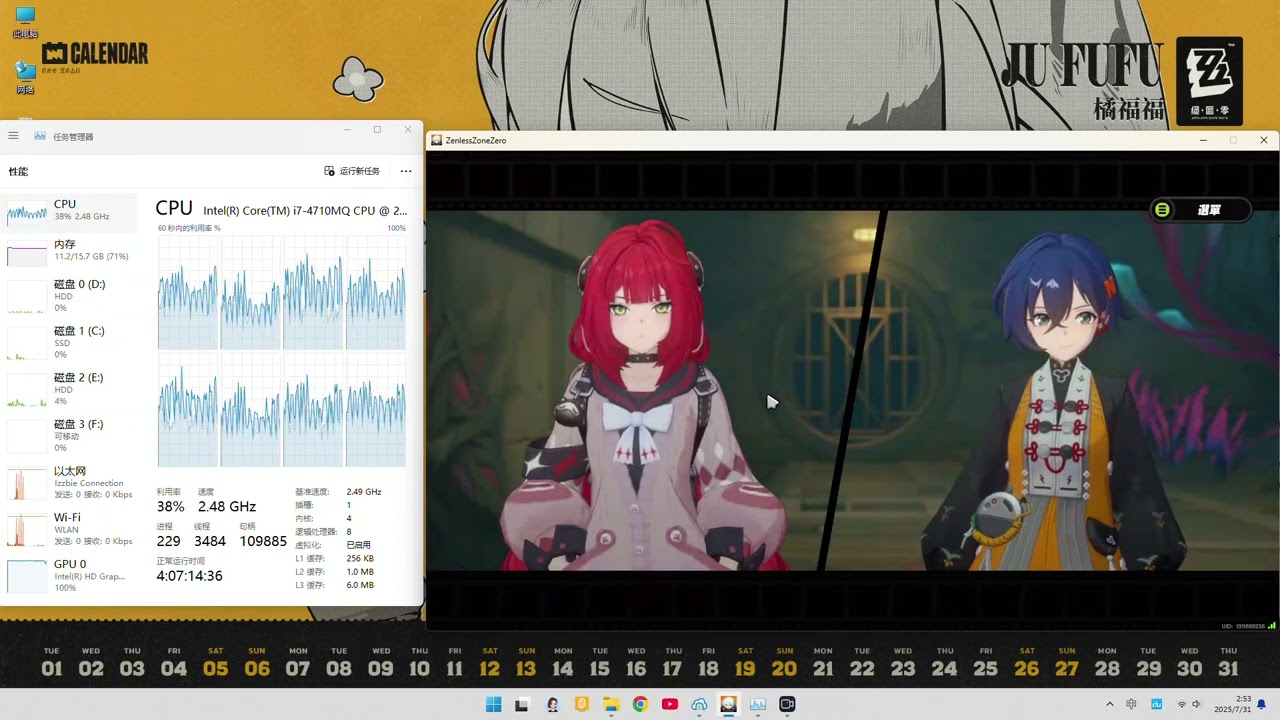Click the last logical processor graph
Image resolution: width=1280 pixels, height=720 pixels.
pyautogui.click(x=376, y=409)
